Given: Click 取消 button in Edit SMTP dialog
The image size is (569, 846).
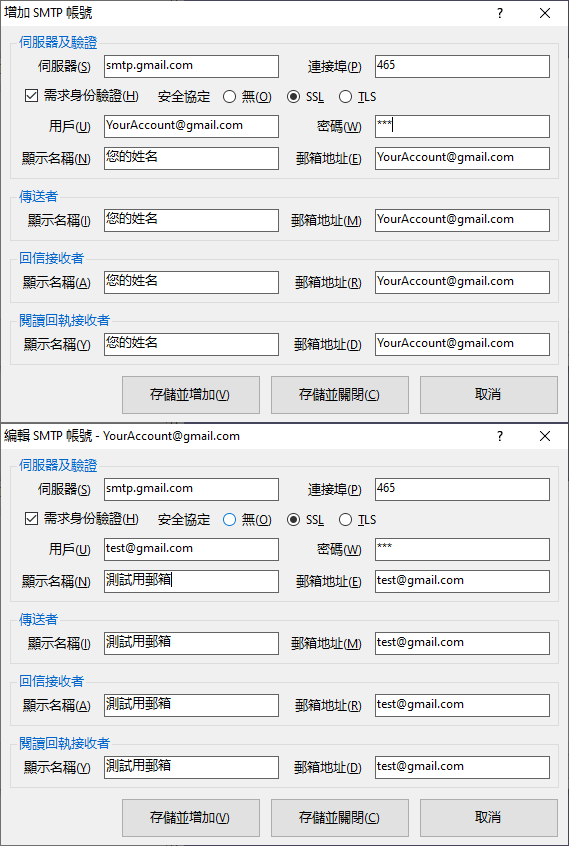Looking at the screenshot, I should coord(489,818).
